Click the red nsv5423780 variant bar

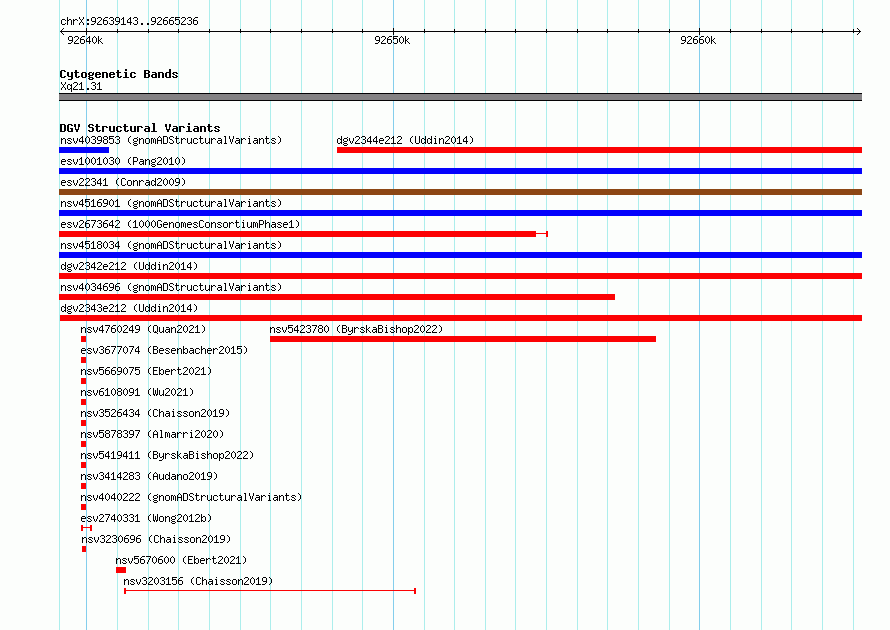click(463, 339)
